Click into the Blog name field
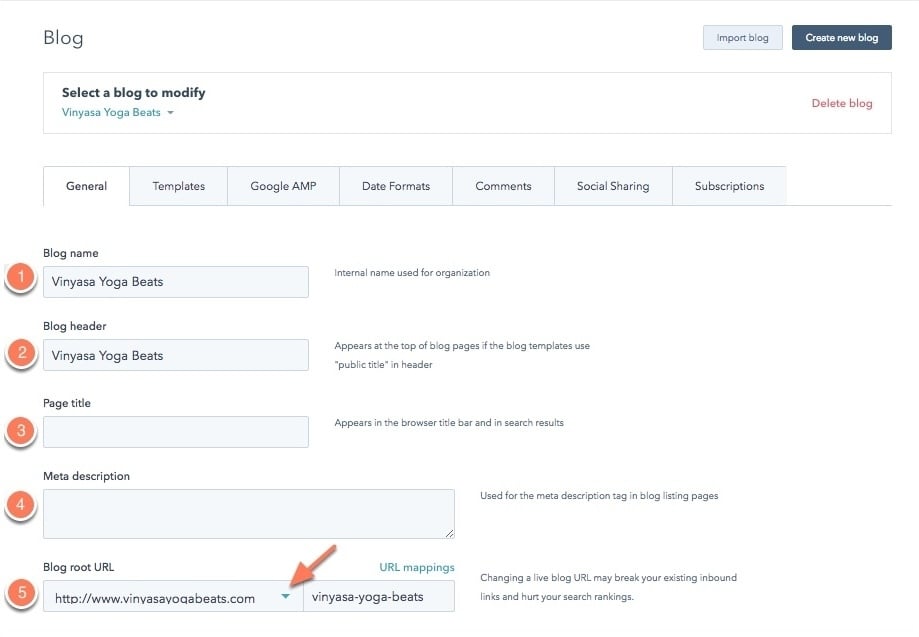 [176, 282]
